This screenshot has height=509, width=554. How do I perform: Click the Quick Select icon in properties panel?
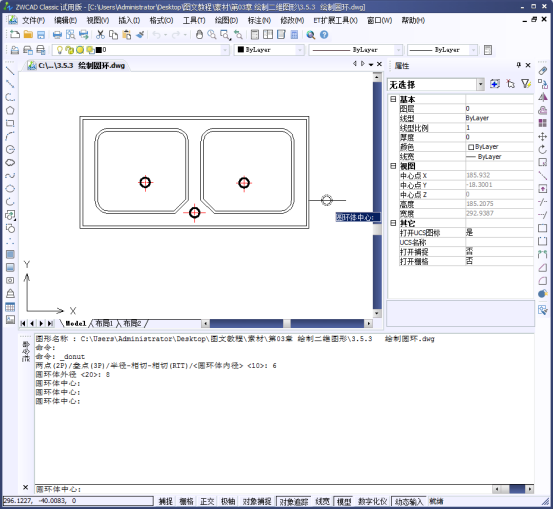pos(526,84)
